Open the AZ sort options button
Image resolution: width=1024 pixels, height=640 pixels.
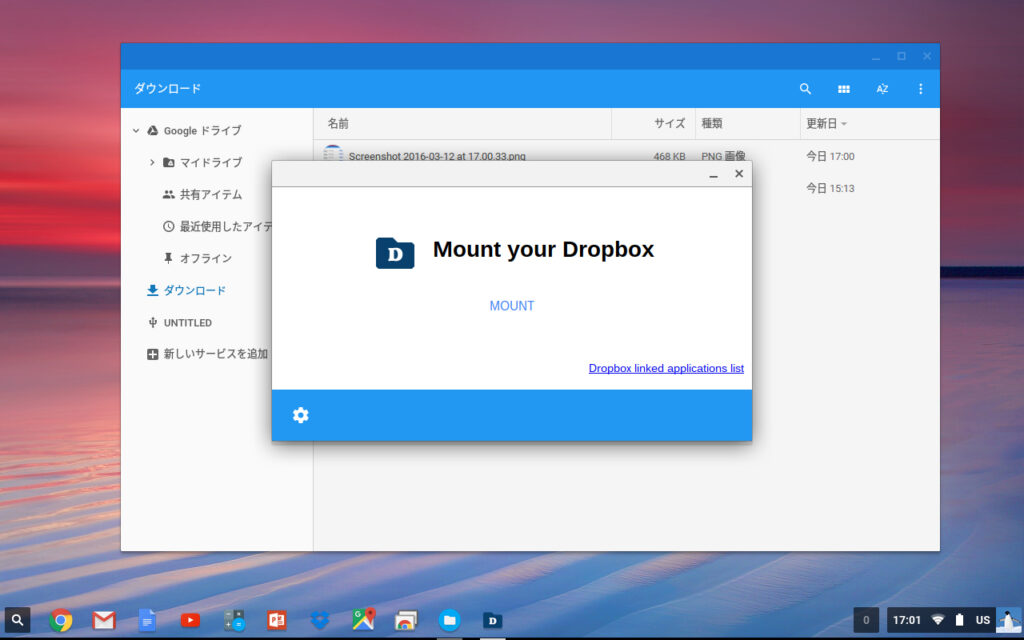(x=882, y=89)
